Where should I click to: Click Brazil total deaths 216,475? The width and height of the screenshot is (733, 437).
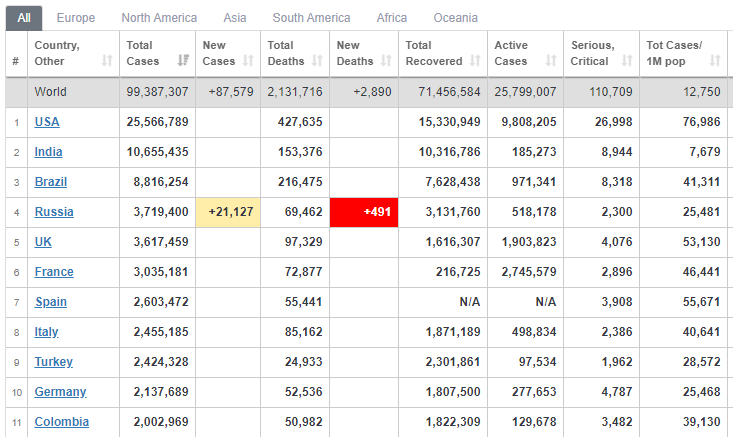pos(300,182)
